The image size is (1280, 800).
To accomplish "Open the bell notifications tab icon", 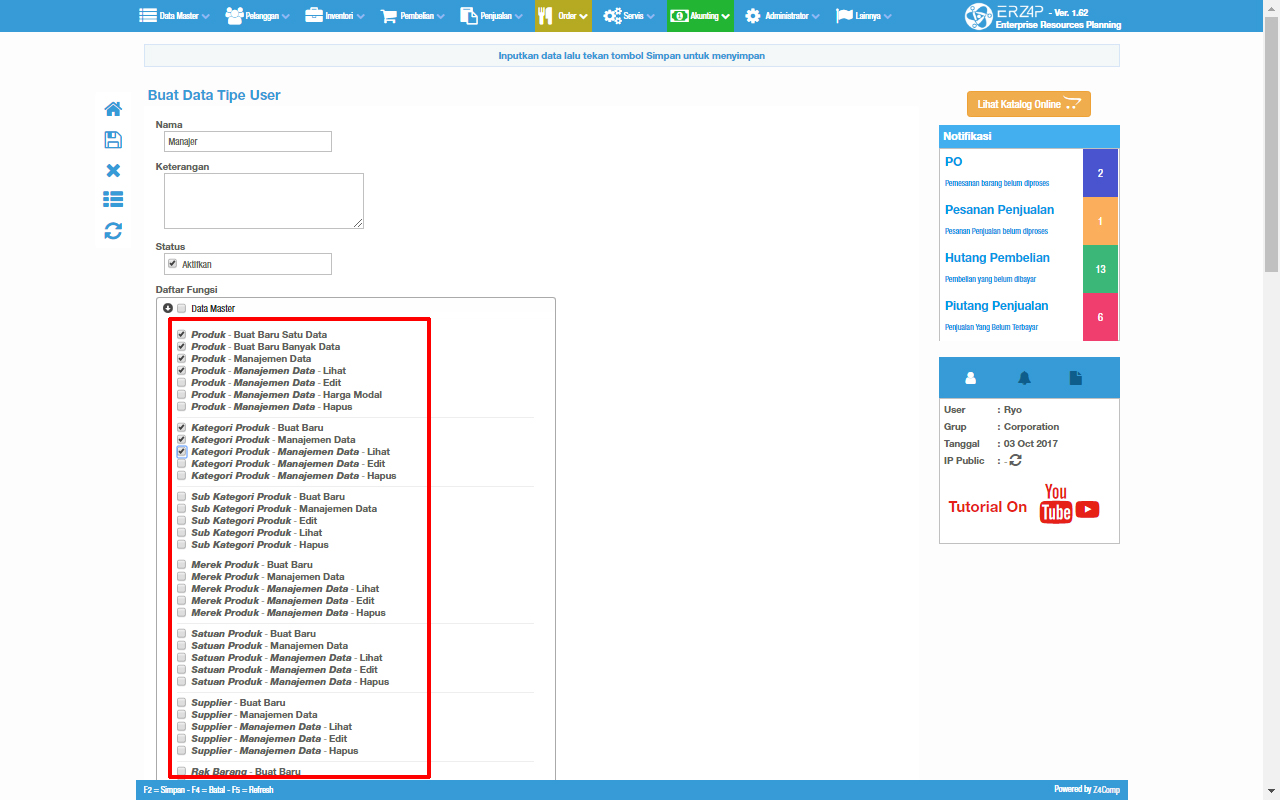I will pyautogui.click(x=1024, y=378).
